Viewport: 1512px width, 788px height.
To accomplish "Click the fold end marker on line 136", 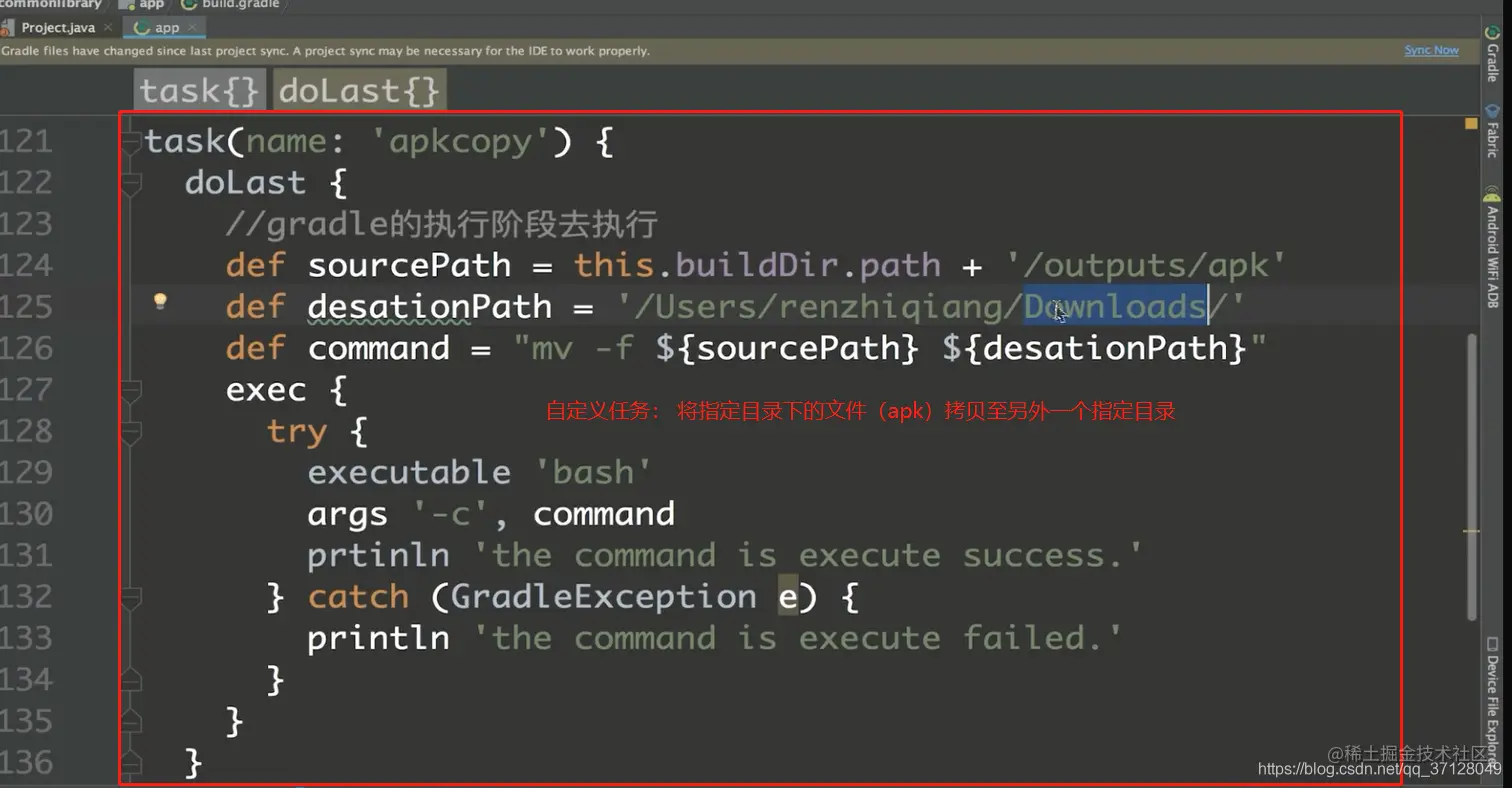I will coord(130,764).
